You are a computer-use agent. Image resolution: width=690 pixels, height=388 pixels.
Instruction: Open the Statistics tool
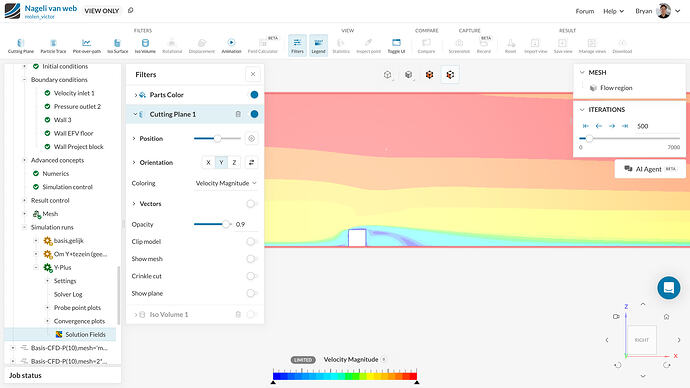click(x=341, y=46)
